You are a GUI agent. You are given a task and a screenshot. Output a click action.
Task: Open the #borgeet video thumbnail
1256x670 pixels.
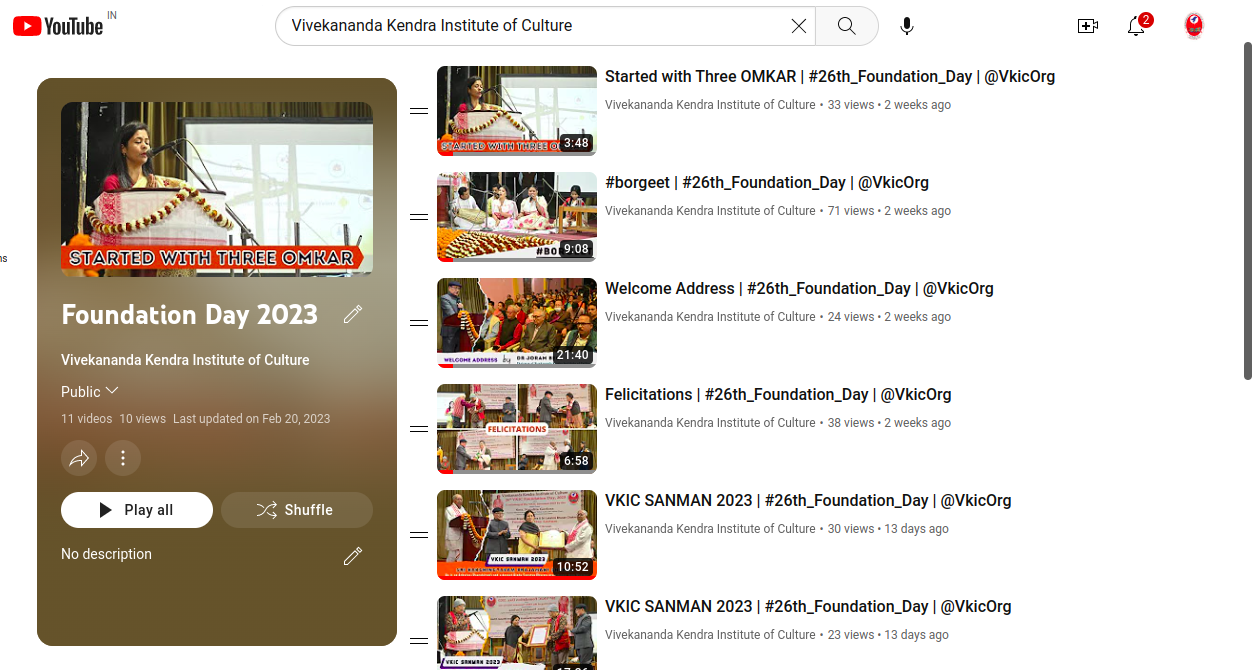517,217
